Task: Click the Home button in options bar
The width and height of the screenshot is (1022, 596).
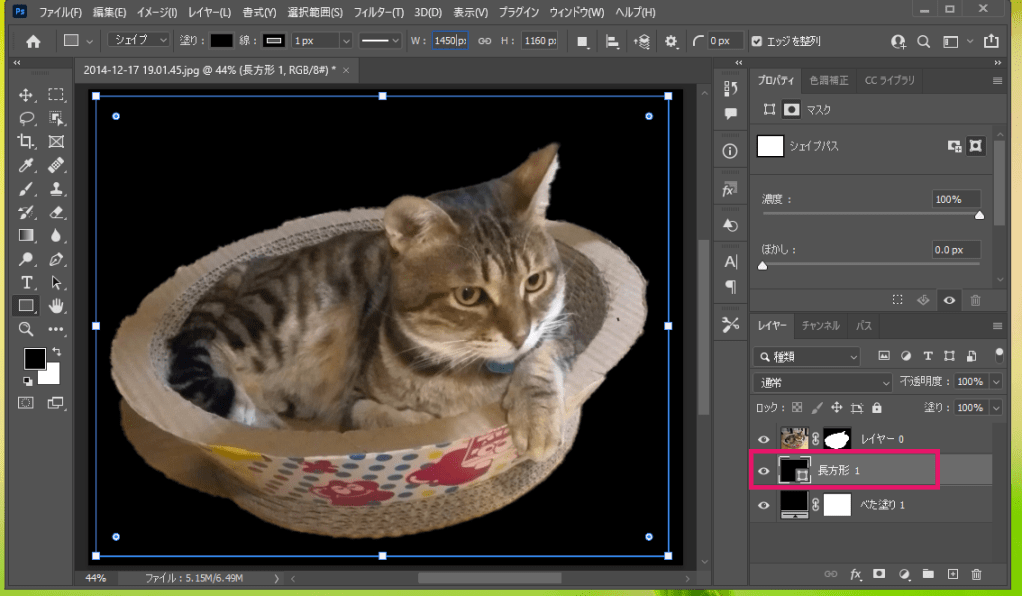Action: 33,41
